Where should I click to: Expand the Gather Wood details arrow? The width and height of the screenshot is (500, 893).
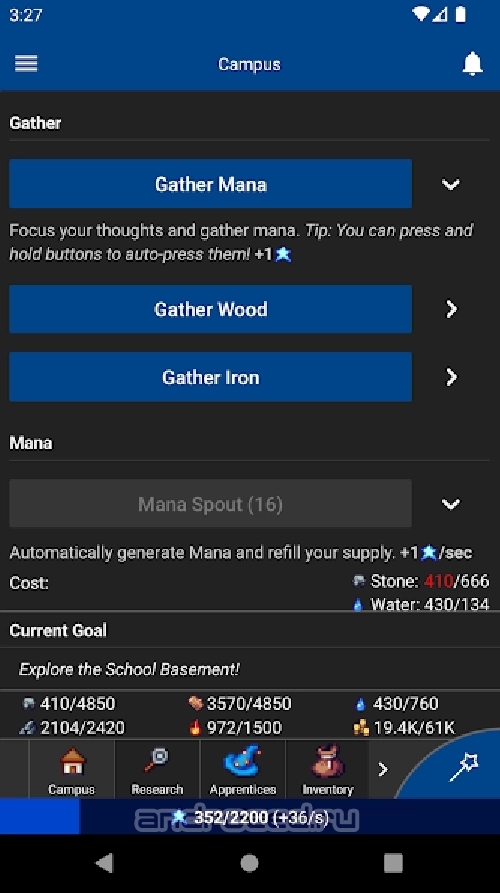coord(451,309)
